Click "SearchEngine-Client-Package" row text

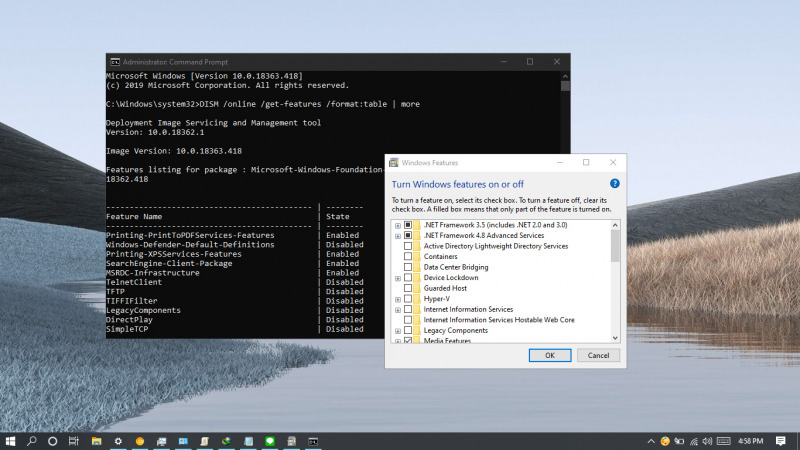pos(169,264)
